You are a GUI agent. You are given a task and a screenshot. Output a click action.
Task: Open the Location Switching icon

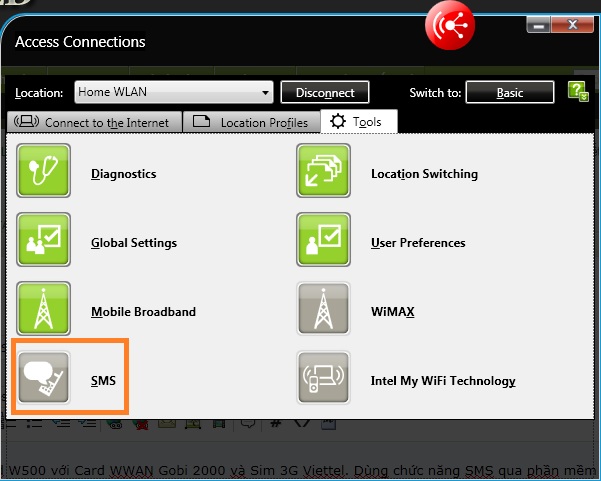pos(324,171)
